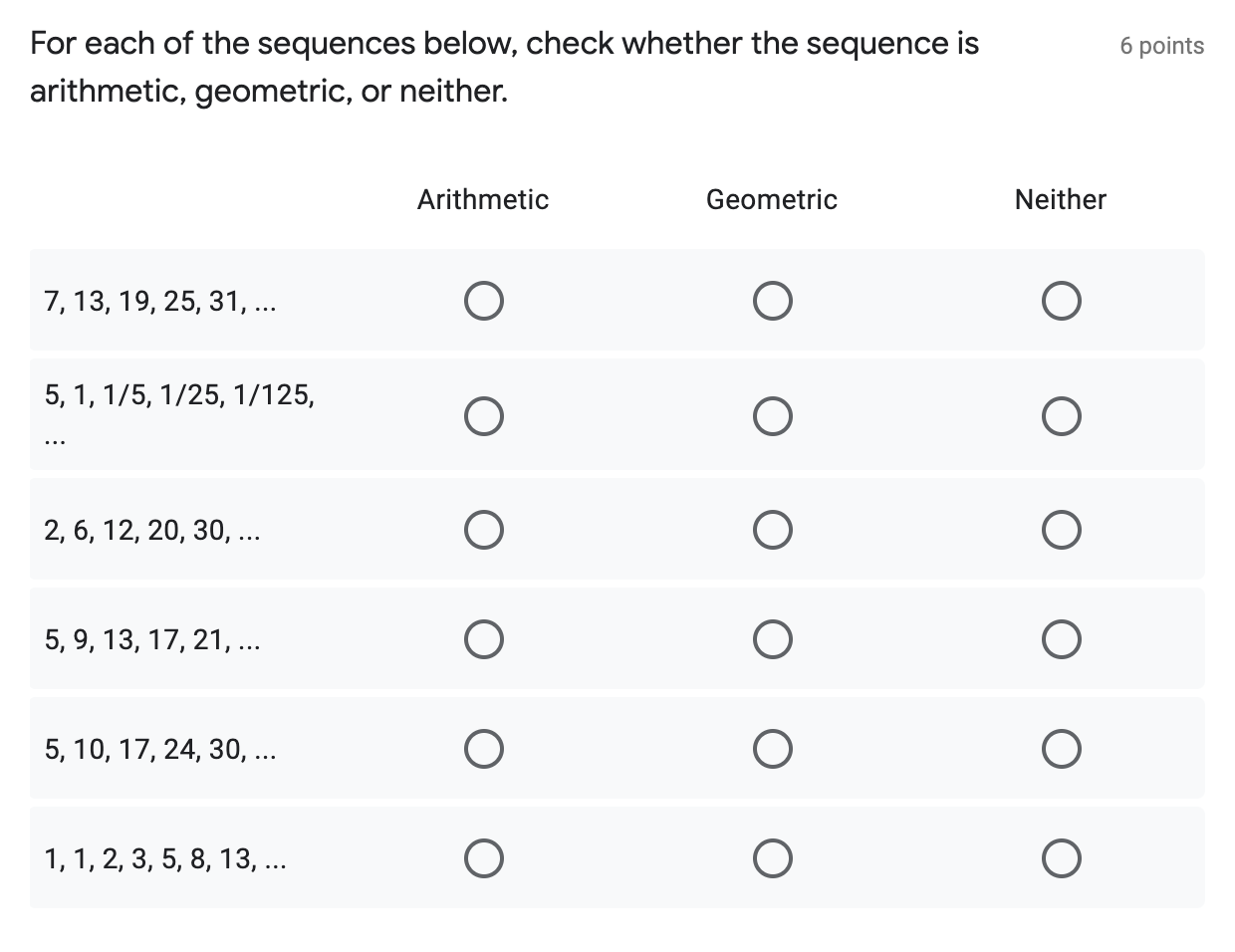Pick Arithmetic for 5, 10, 17, 24, 30
The image size is (1235, 952).
(483, 748)
